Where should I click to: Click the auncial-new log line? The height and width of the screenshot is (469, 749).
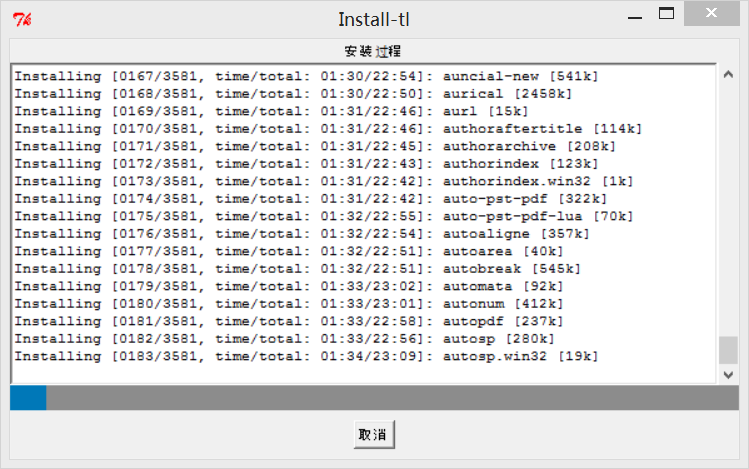306,76
